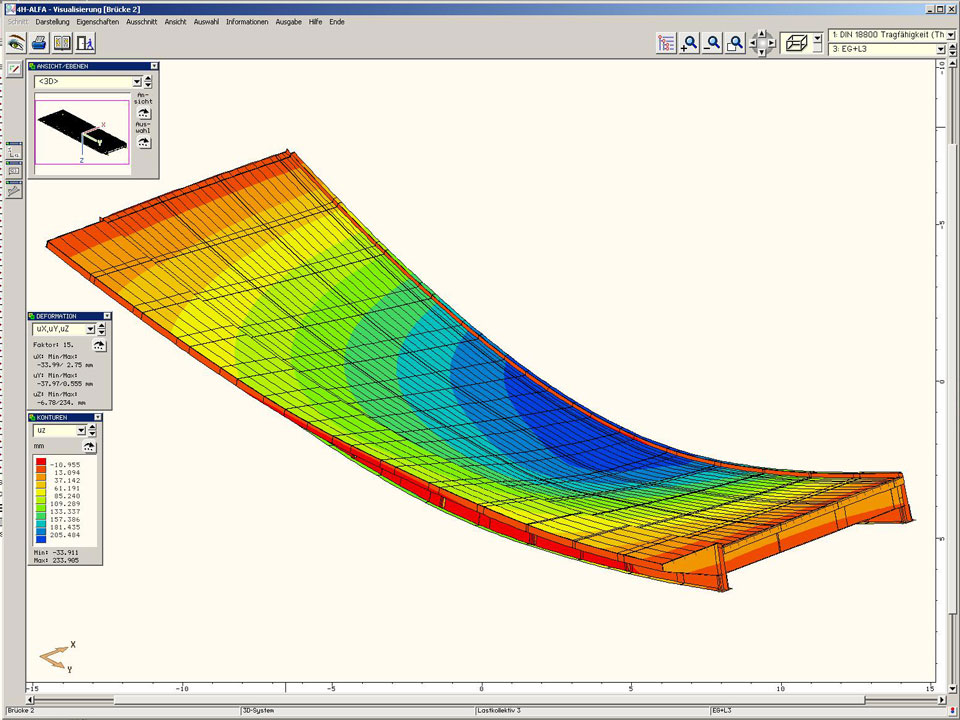
Task: Click the pencil icon in left sidebar
Action: tap(14, 69)
